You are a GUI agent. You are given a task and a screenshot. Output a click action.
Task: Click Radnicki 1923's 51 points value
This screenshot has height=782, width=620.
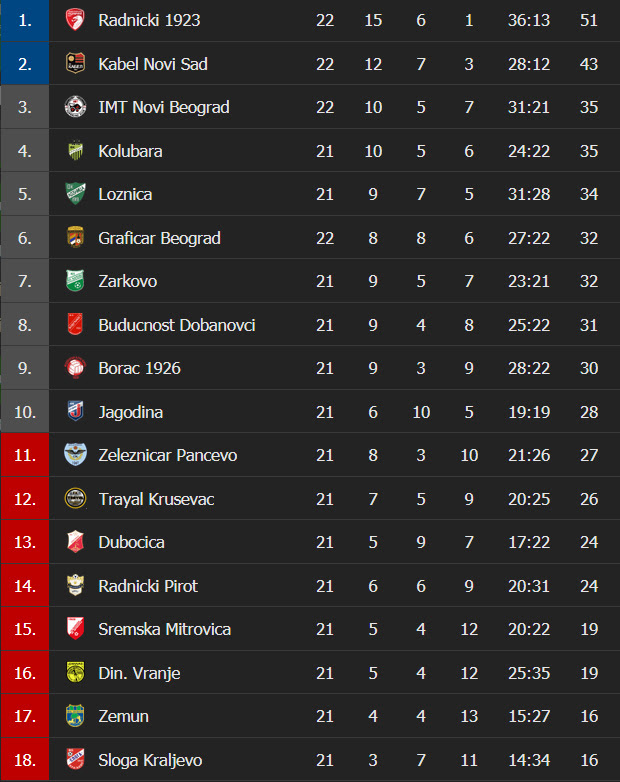pos(589,20)
